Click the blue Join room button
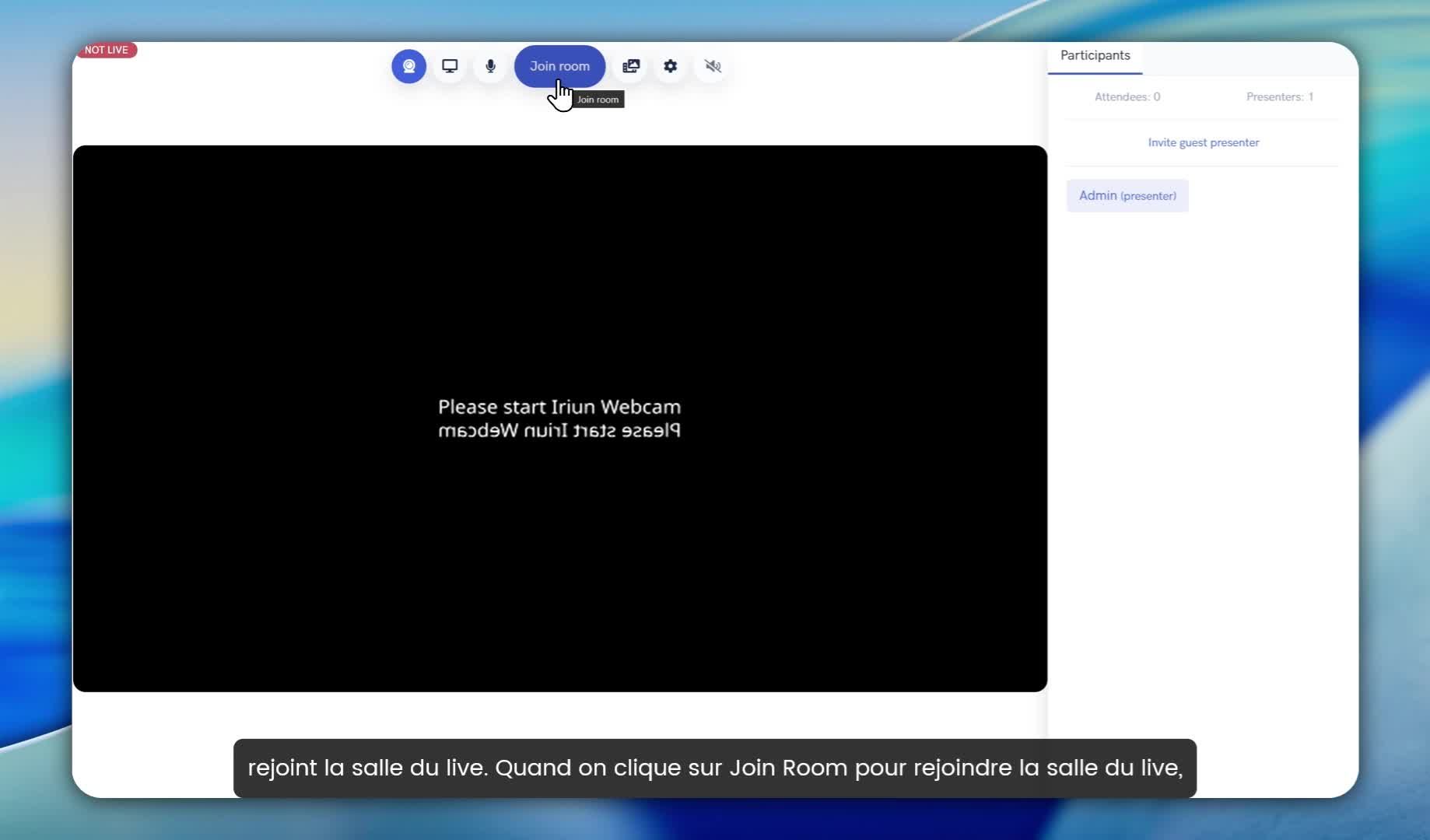 coord(559,66)
